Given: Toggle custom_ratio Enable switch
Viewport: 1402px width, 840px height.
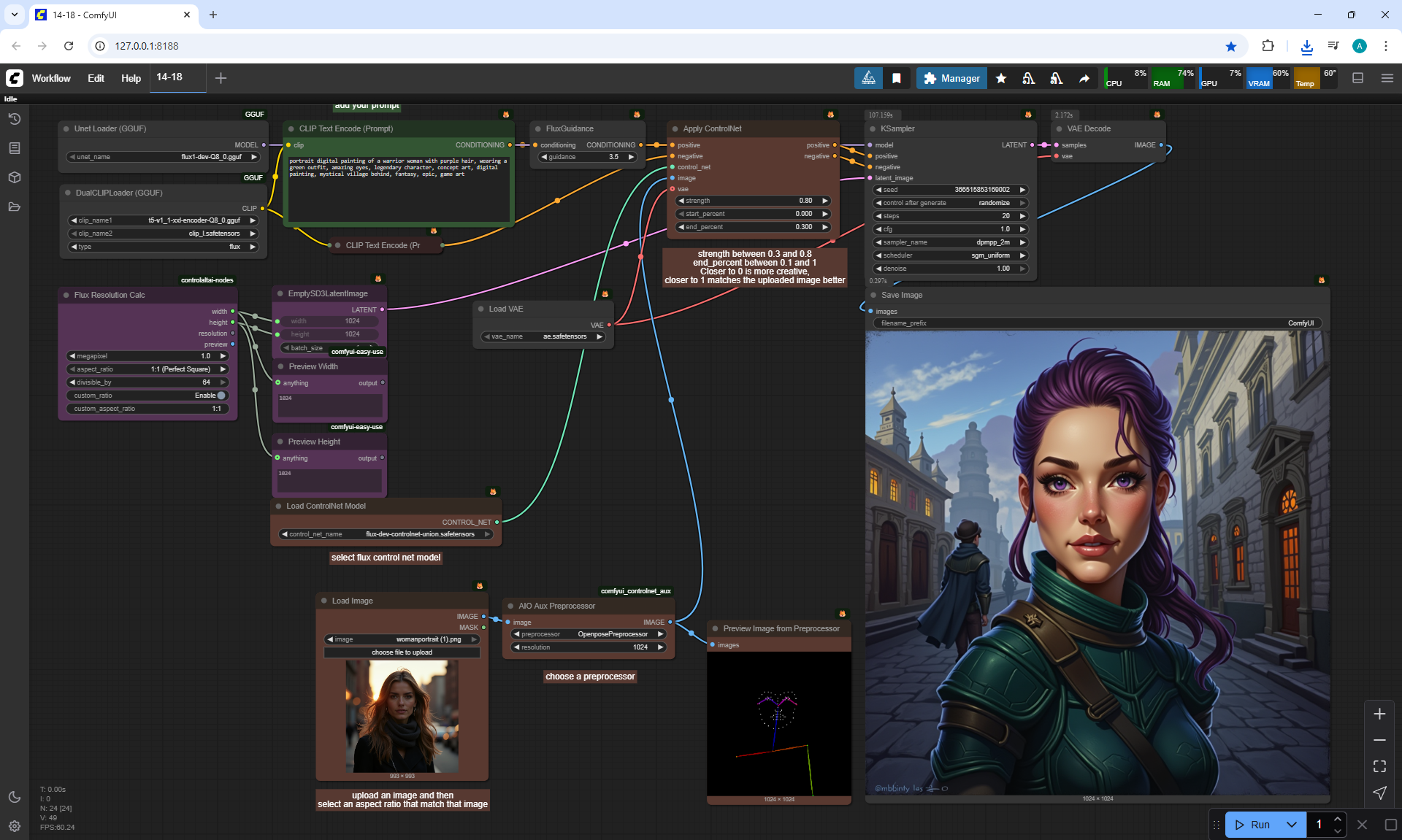Looking at the screenshot, I should pos(221,396).
